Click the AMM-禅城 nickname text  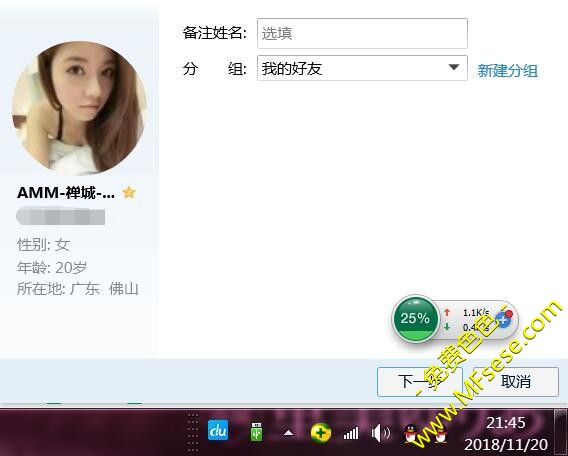pyautogui.click(x=66, y=193)
